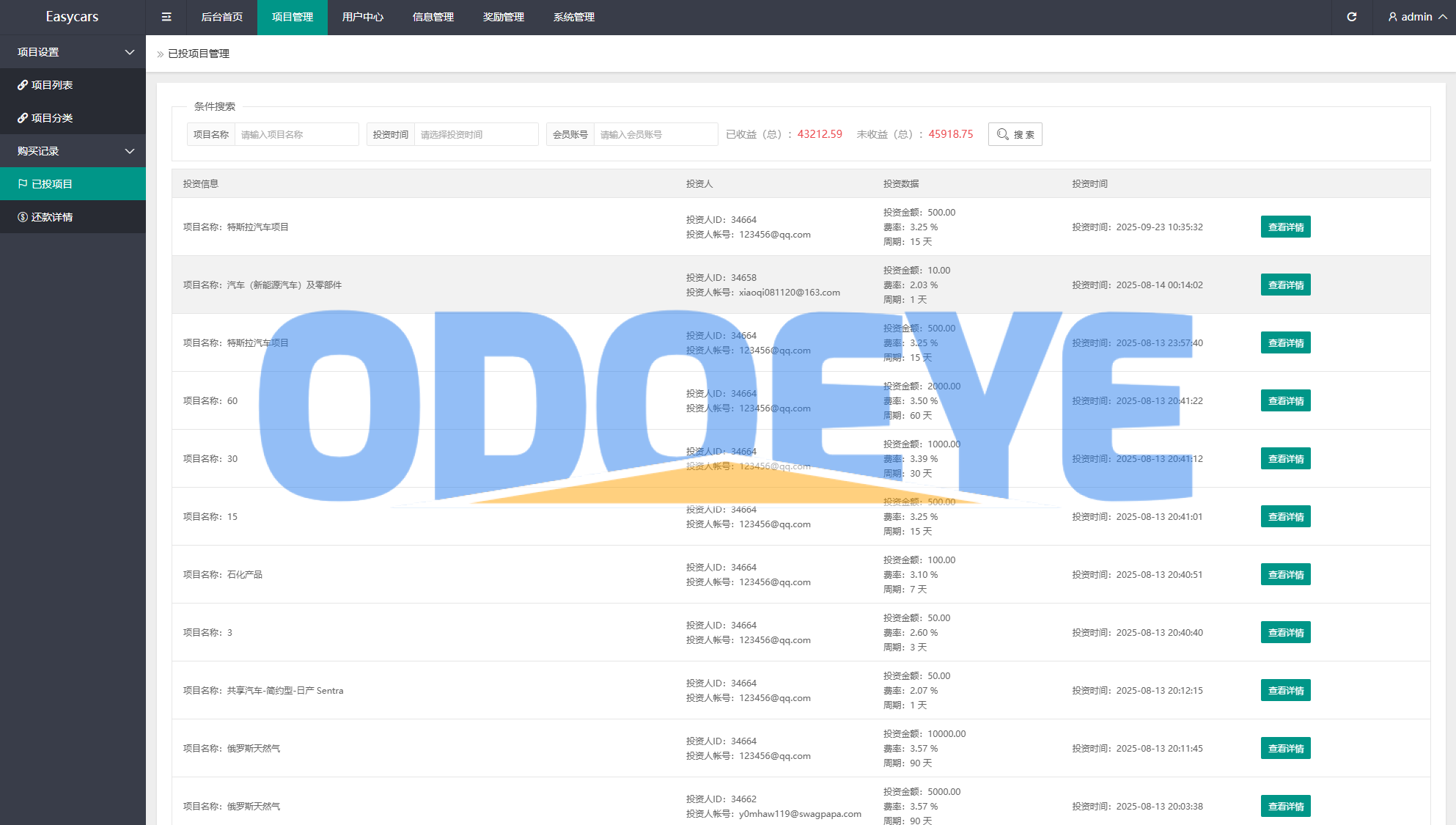Click the flag icon beside 已投项目

23,184
